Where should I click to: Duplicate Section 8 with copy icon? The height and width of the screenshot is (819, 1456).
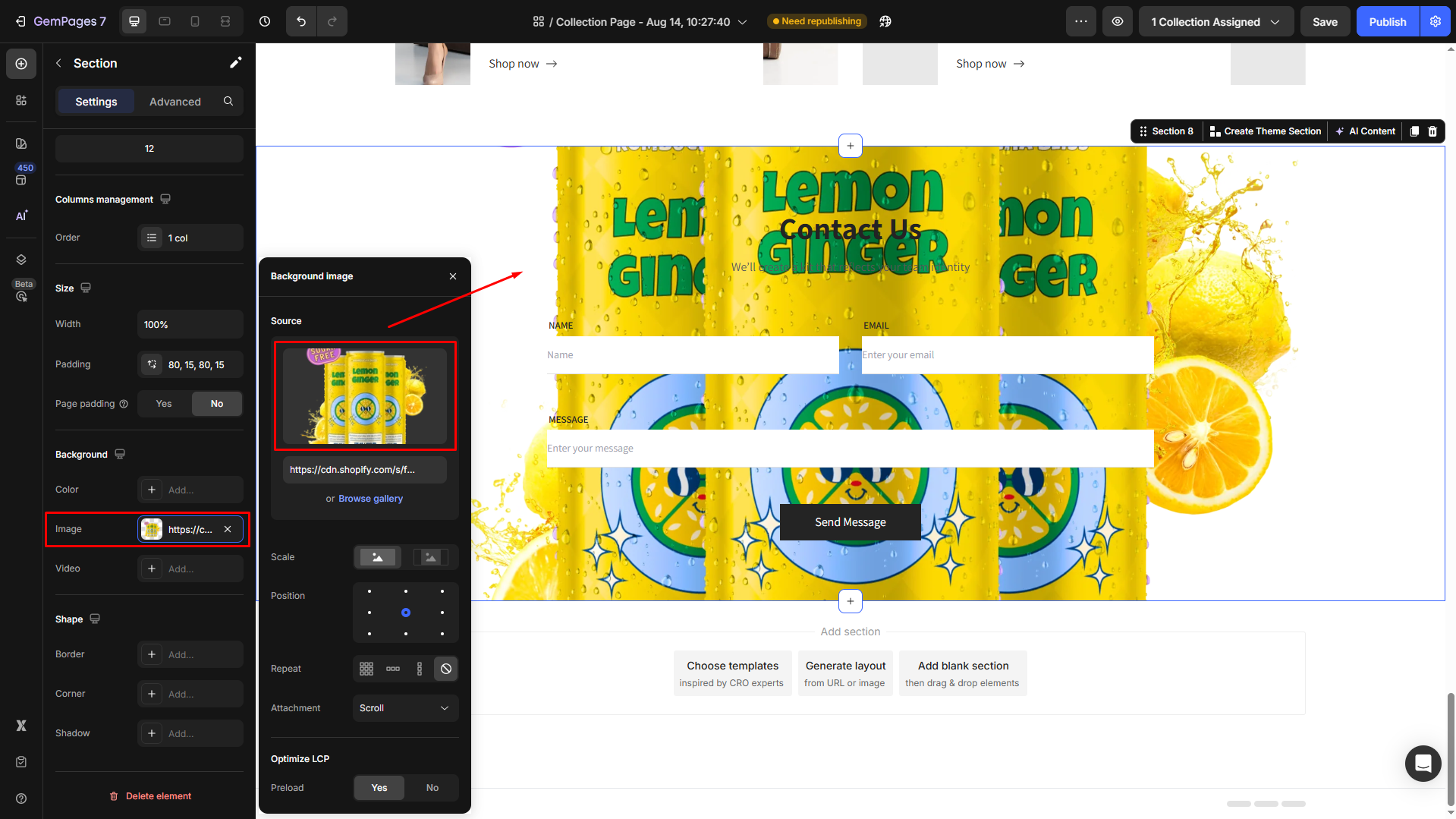(x=1414, y=131)
